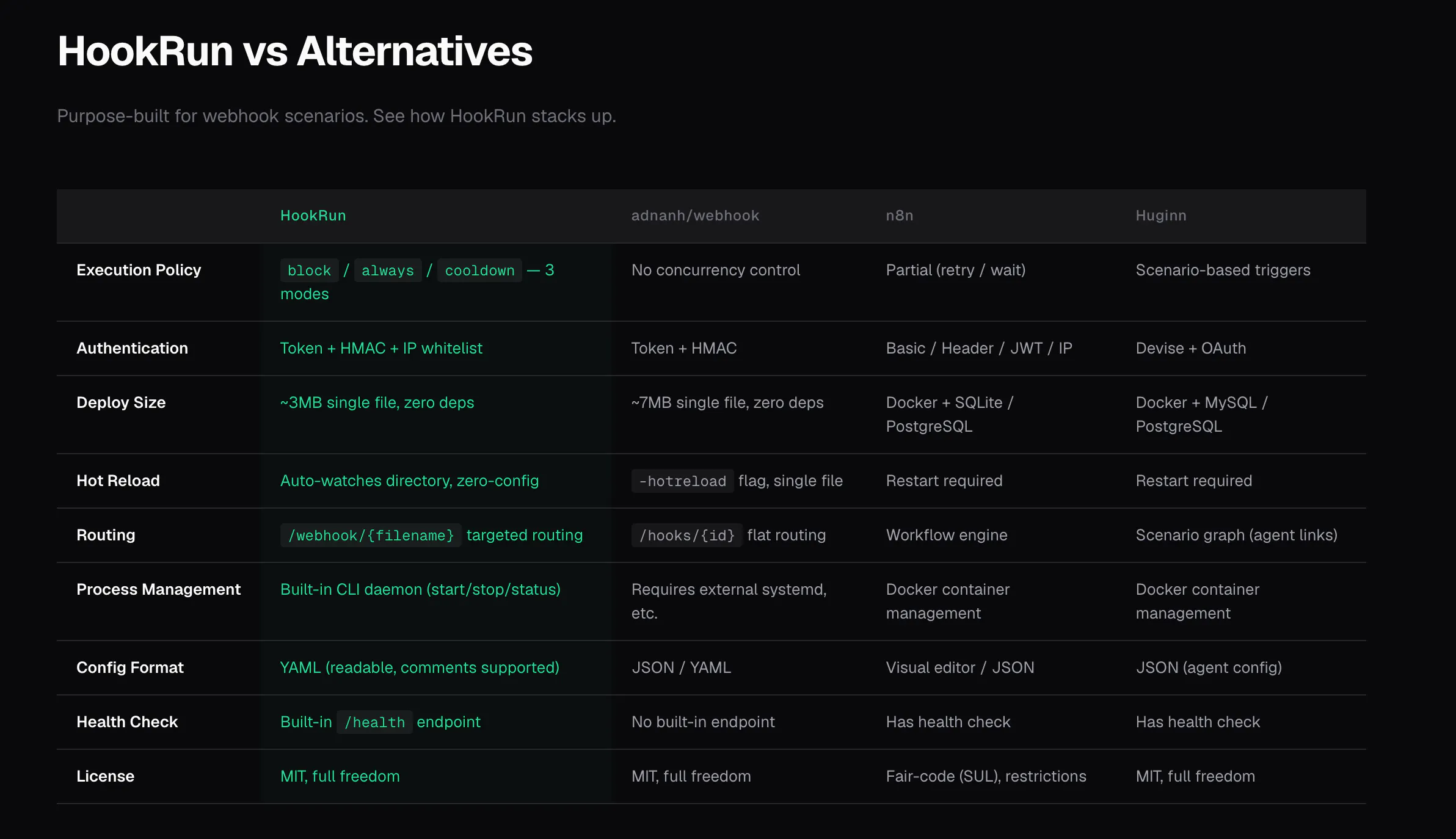Select adnanh/webhook's "Token + HMAC" cell

point(684,348)
